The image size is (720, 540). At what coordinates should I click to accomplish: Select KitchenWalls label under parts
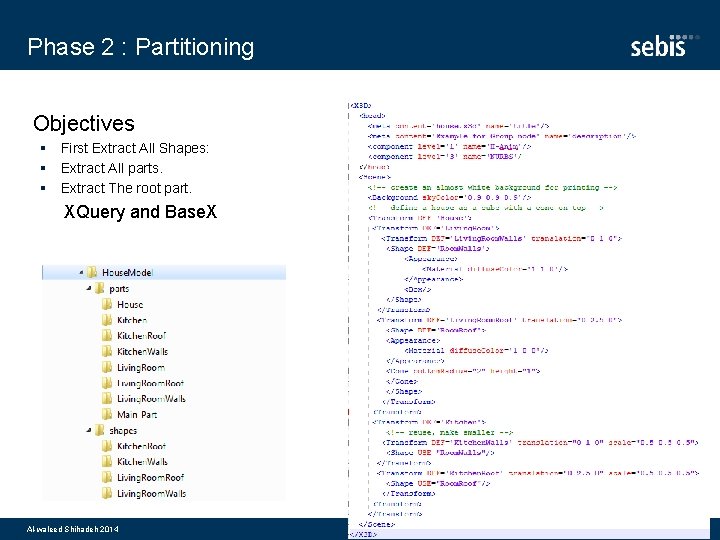click(142, 351)
